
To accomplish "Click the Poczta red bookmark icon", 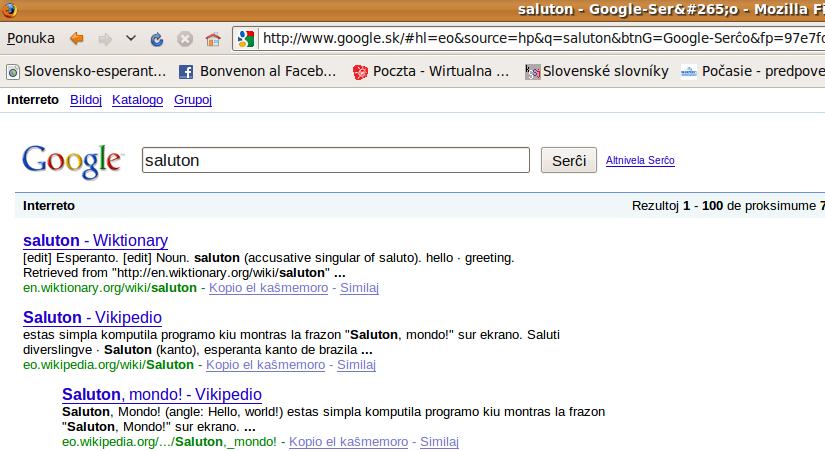I will (x=360, y=72).
